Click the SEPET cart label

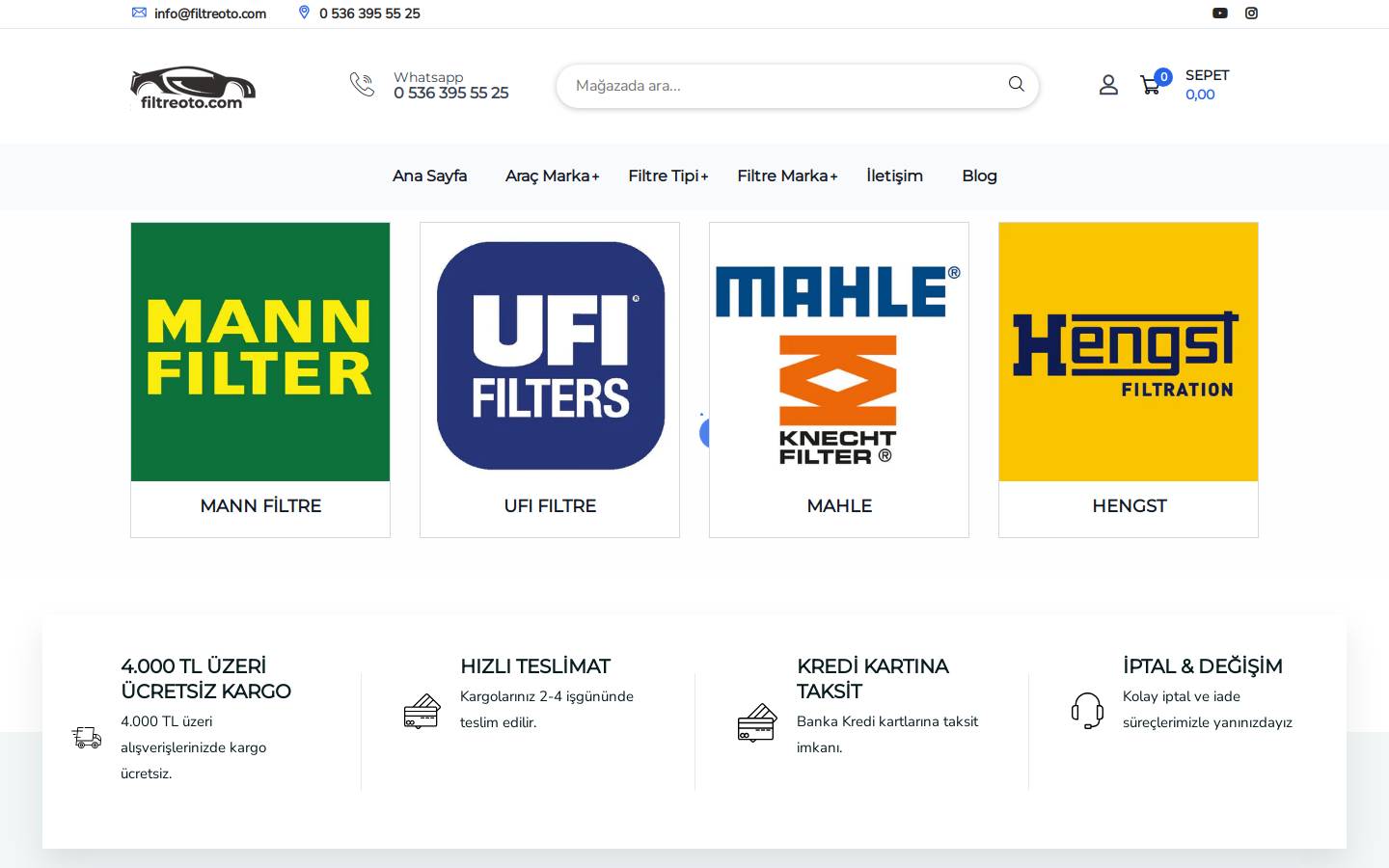coord(1207,75)
